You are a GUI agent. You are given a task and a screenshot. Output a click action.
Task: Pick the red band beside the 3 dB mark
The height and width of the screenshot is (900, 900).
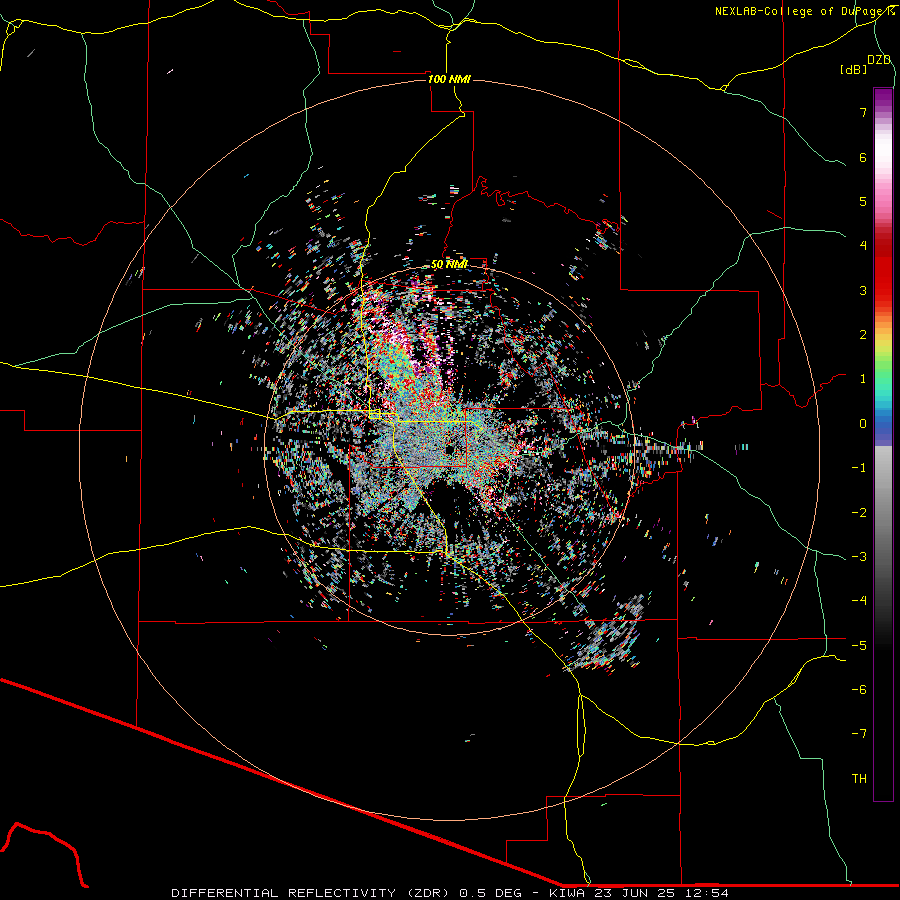[x=883, y=290]
